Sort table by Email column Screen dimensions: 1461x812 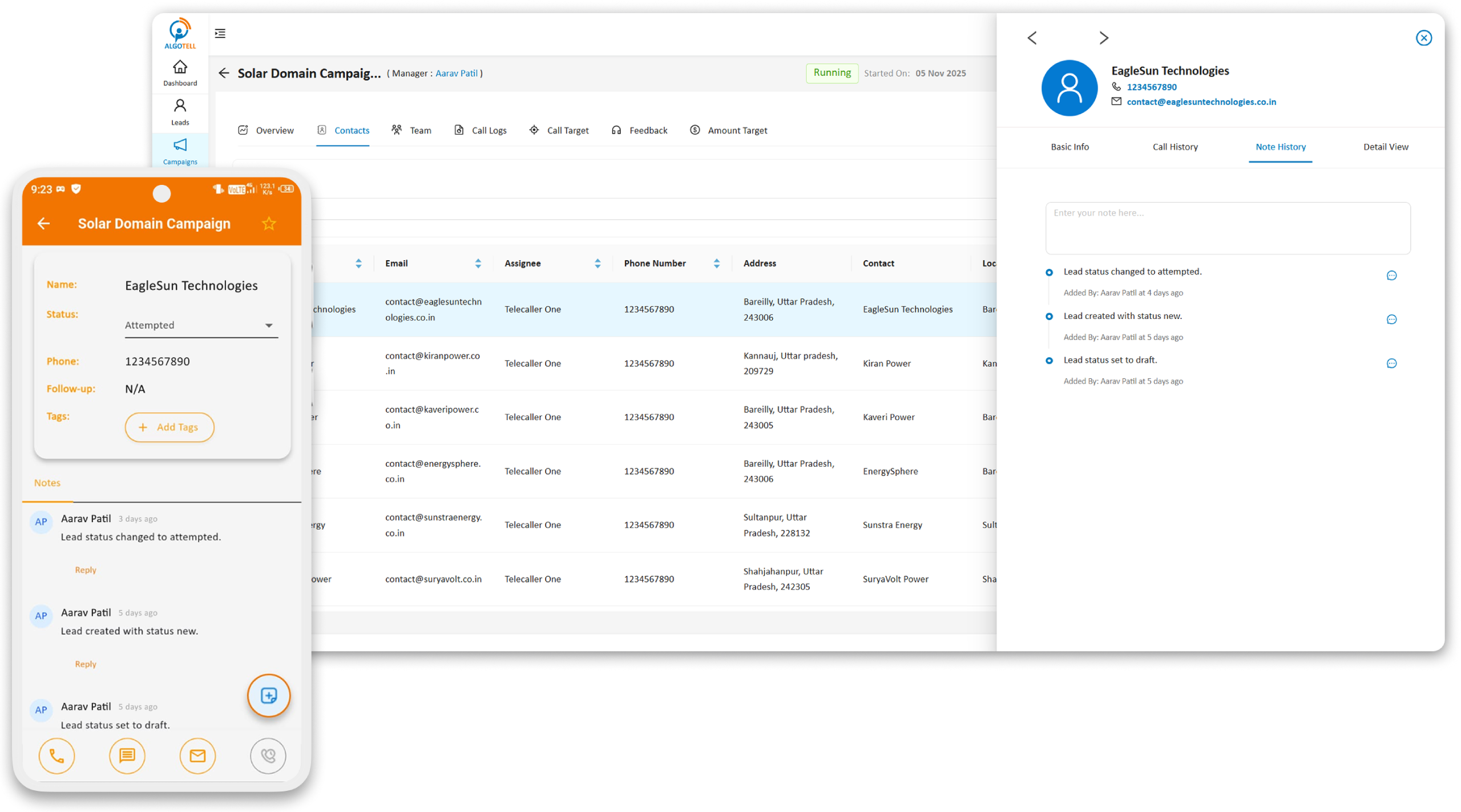click(x=478, y=263)
